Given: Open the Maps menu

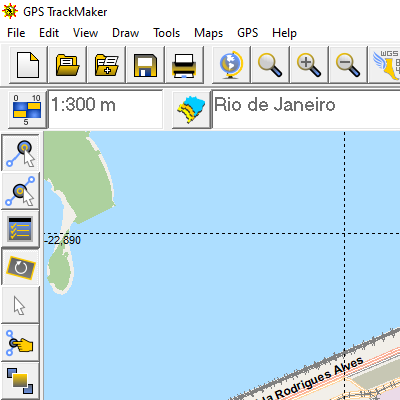Looking at the screenshot, I should (x=208, y=33).
